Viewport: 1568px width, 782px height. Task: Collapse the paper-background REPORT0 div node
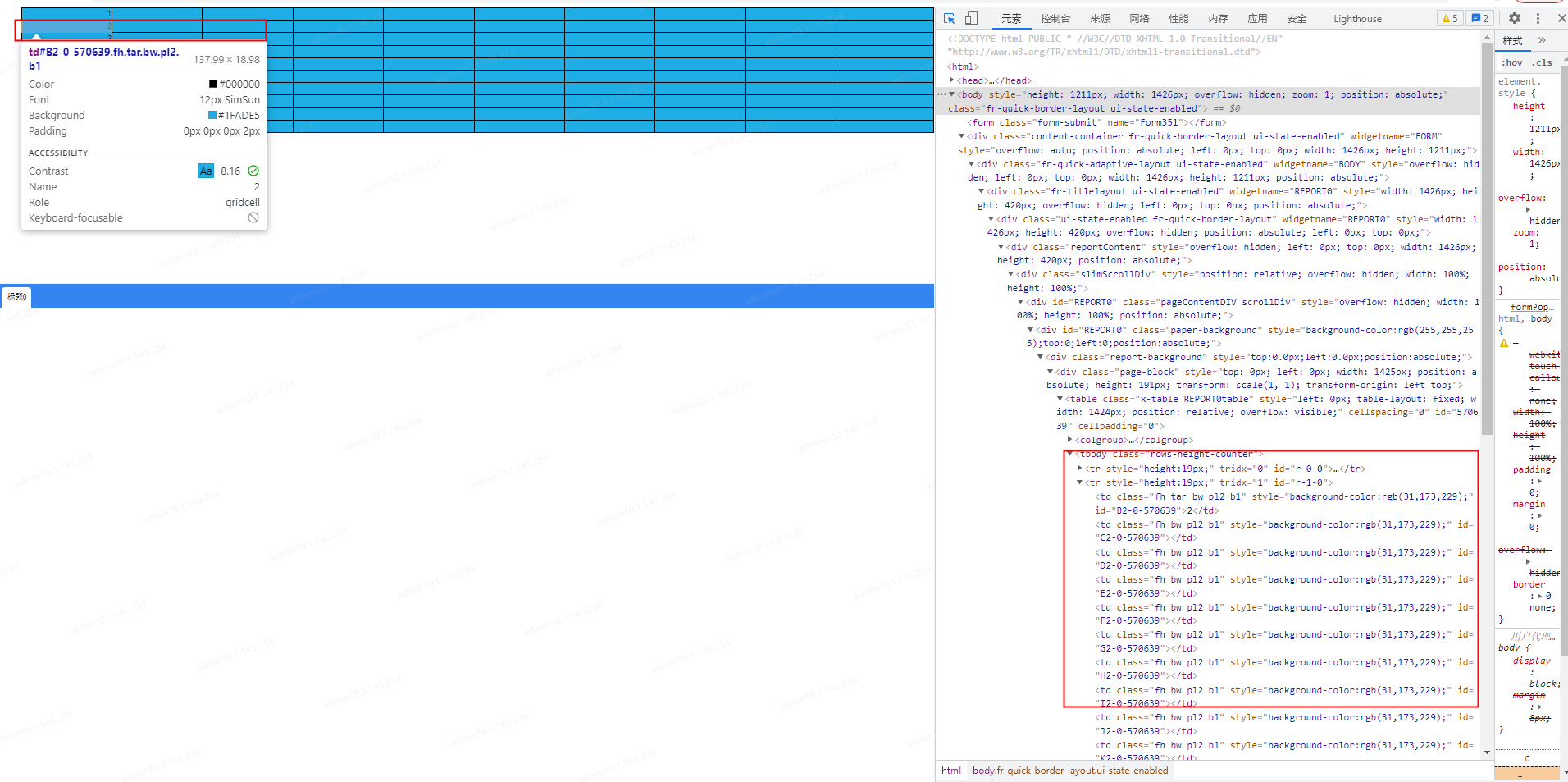(x=1031, y=330)
